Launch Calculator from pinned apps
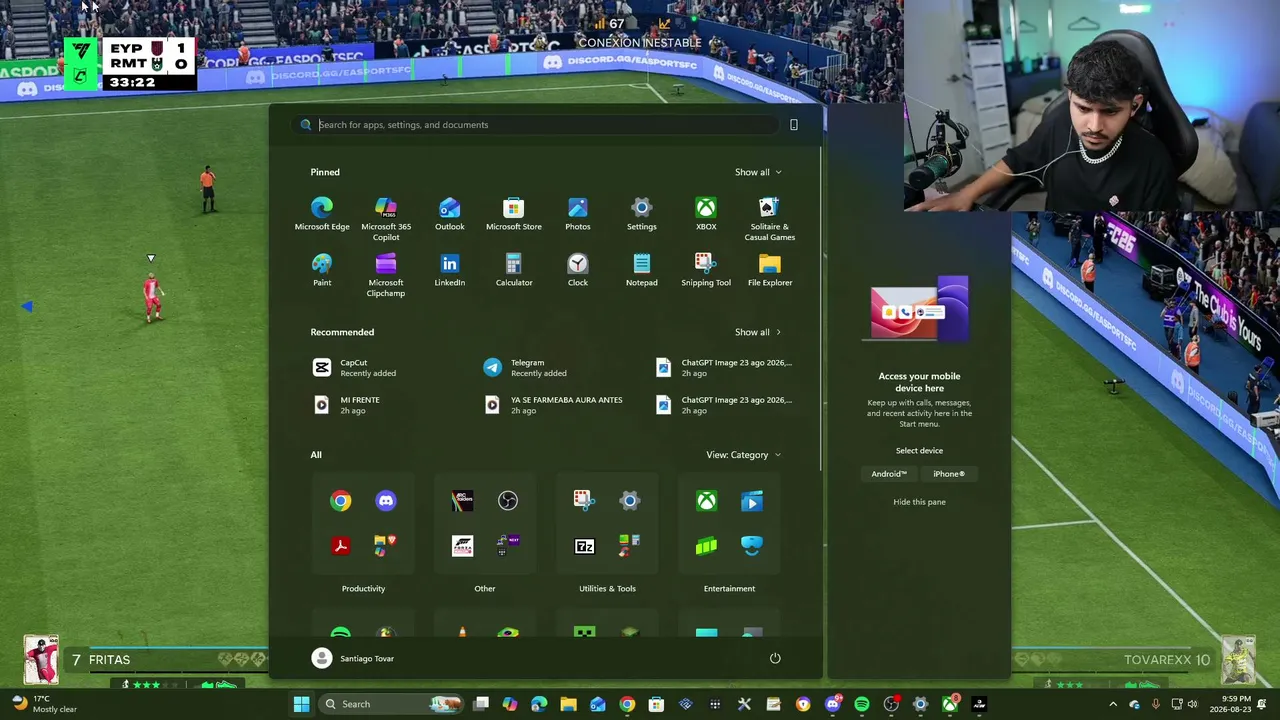 [x=514, y=270]
